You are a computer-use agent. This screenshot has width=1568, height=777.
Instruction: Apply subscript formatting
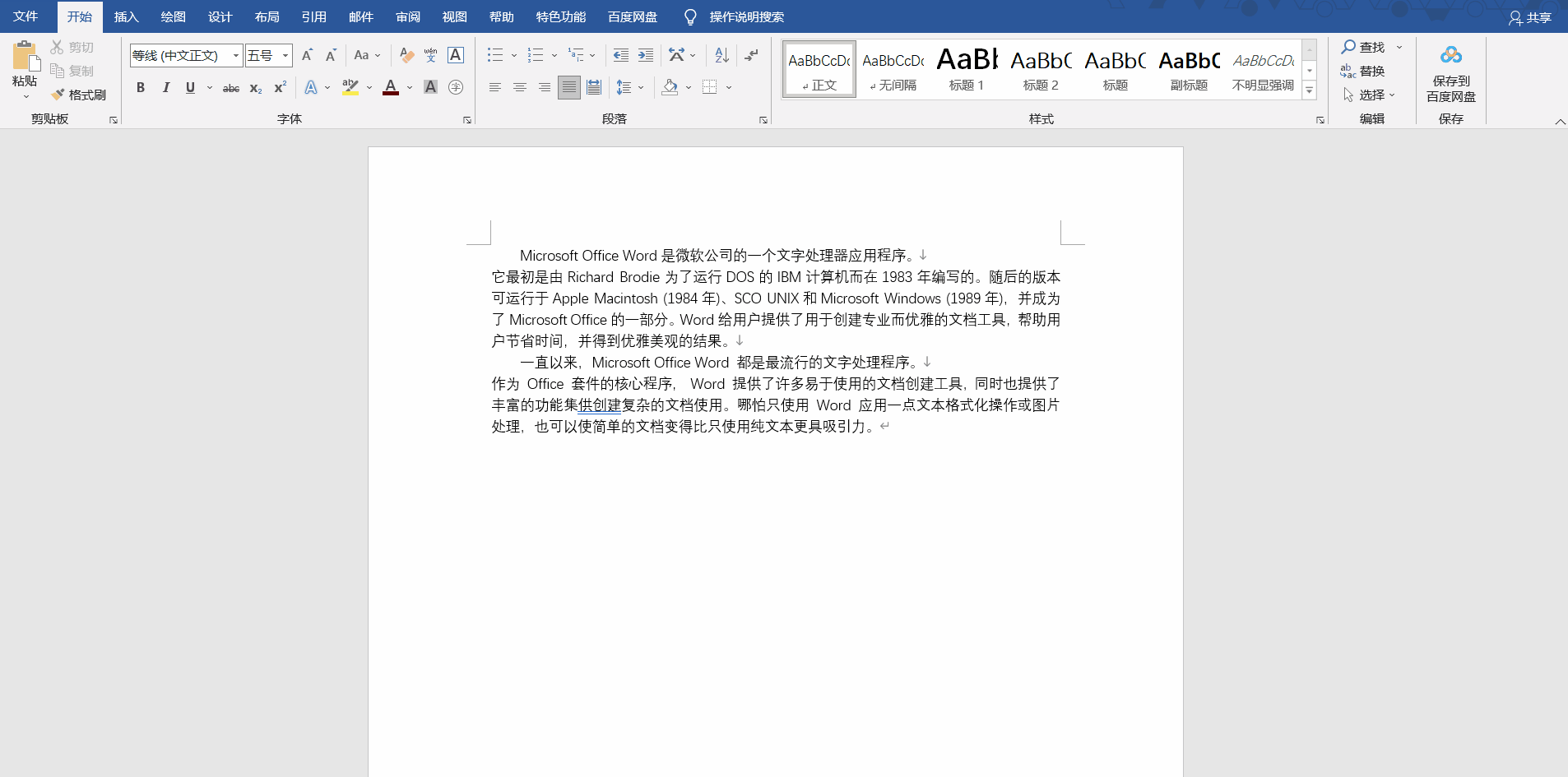[256, 87]
